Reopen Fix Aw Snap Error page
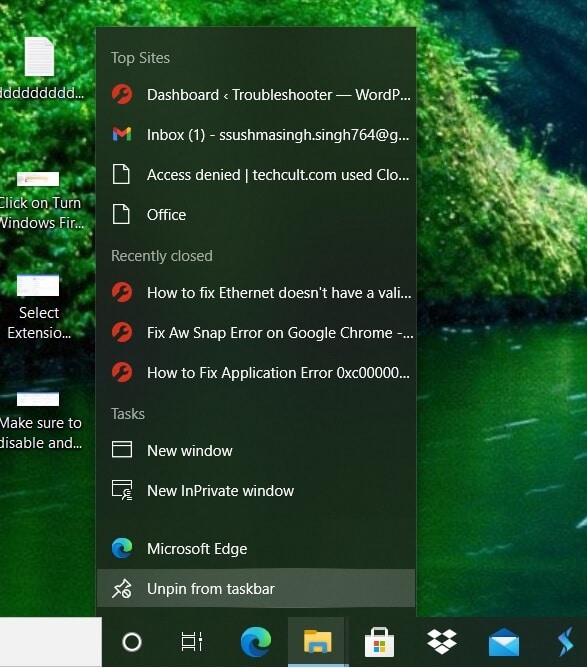This screenshot has height=668, width=587. coord(256,333)
